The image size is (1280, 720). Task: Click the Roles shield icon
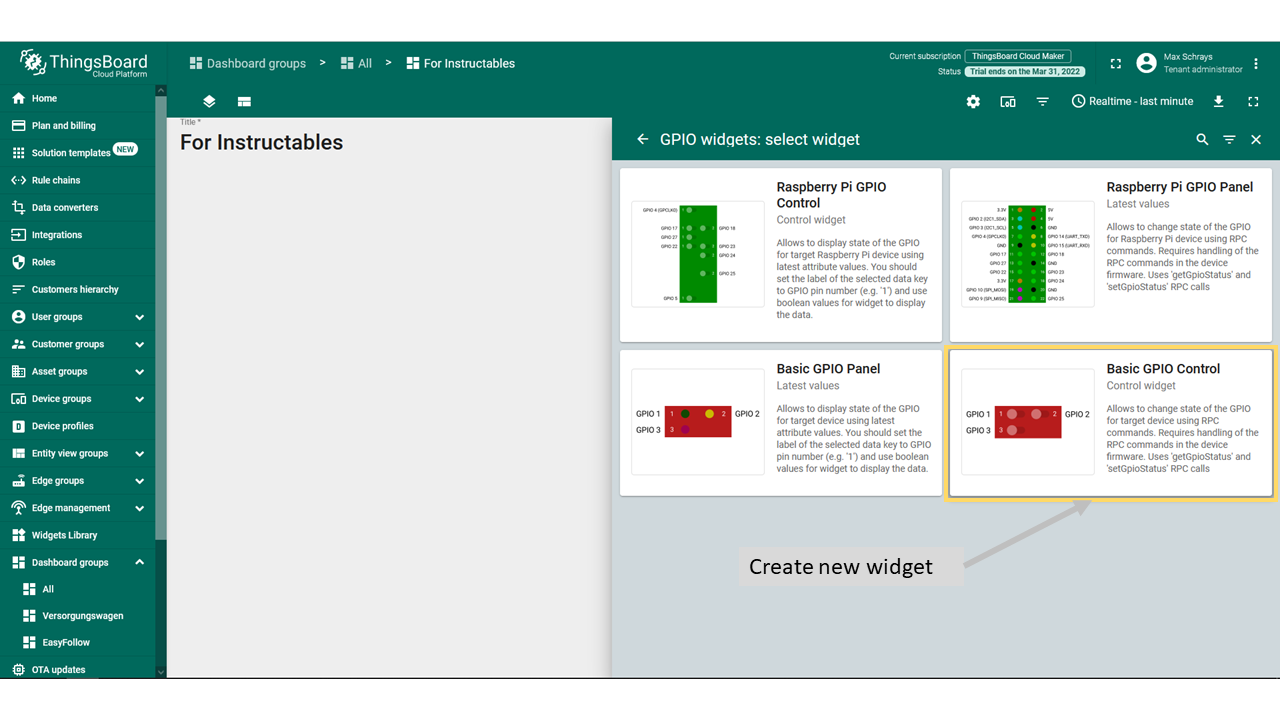(x=18, y=262)
